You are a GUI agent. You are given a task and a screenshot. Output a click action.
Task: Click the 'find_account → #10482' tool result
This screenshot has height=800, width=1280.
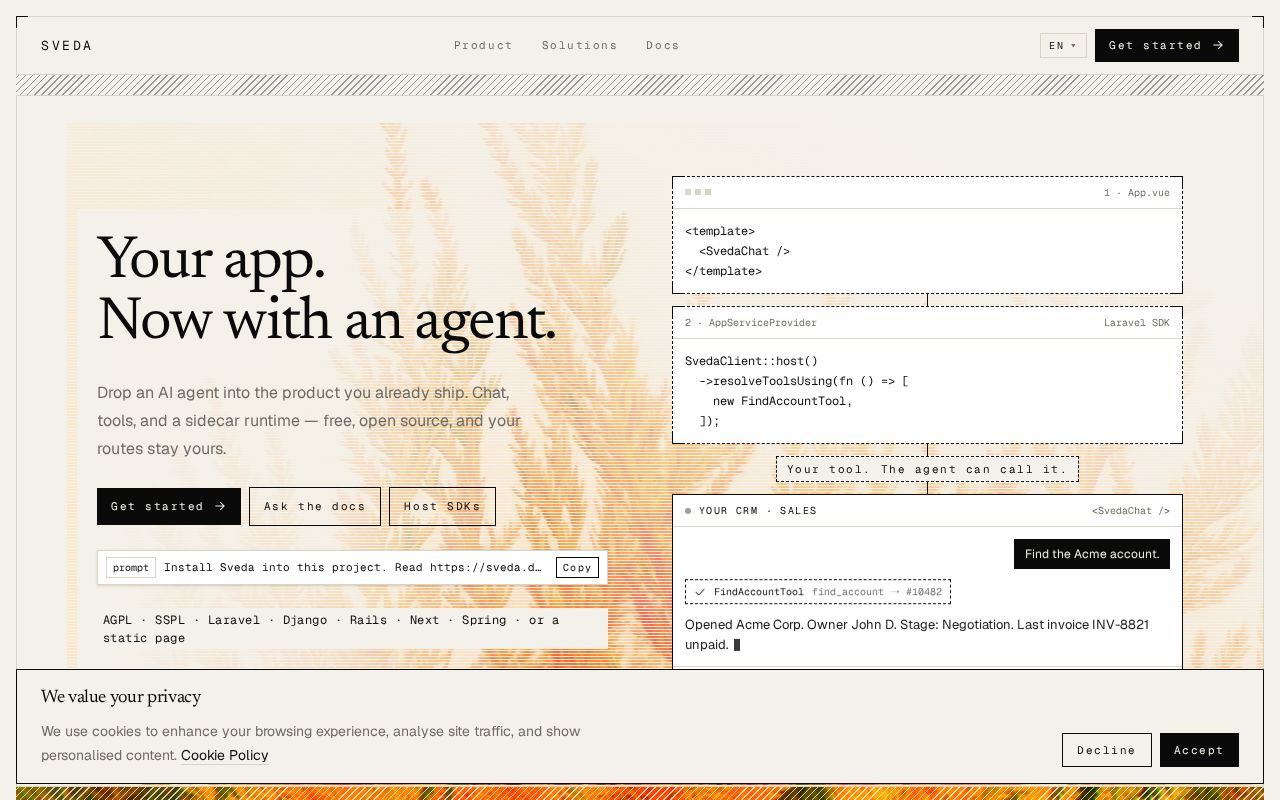tap(877, 592)
